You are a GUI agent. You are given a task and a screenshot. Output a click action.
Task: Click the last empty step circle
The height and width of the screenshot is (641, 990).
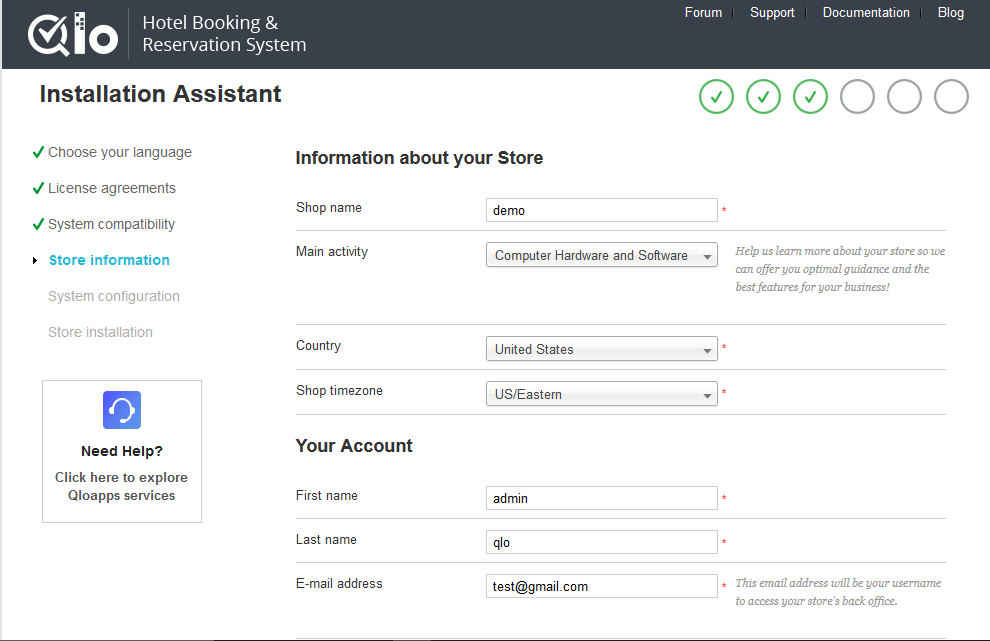pyautogui.click(x=951, y=97)
